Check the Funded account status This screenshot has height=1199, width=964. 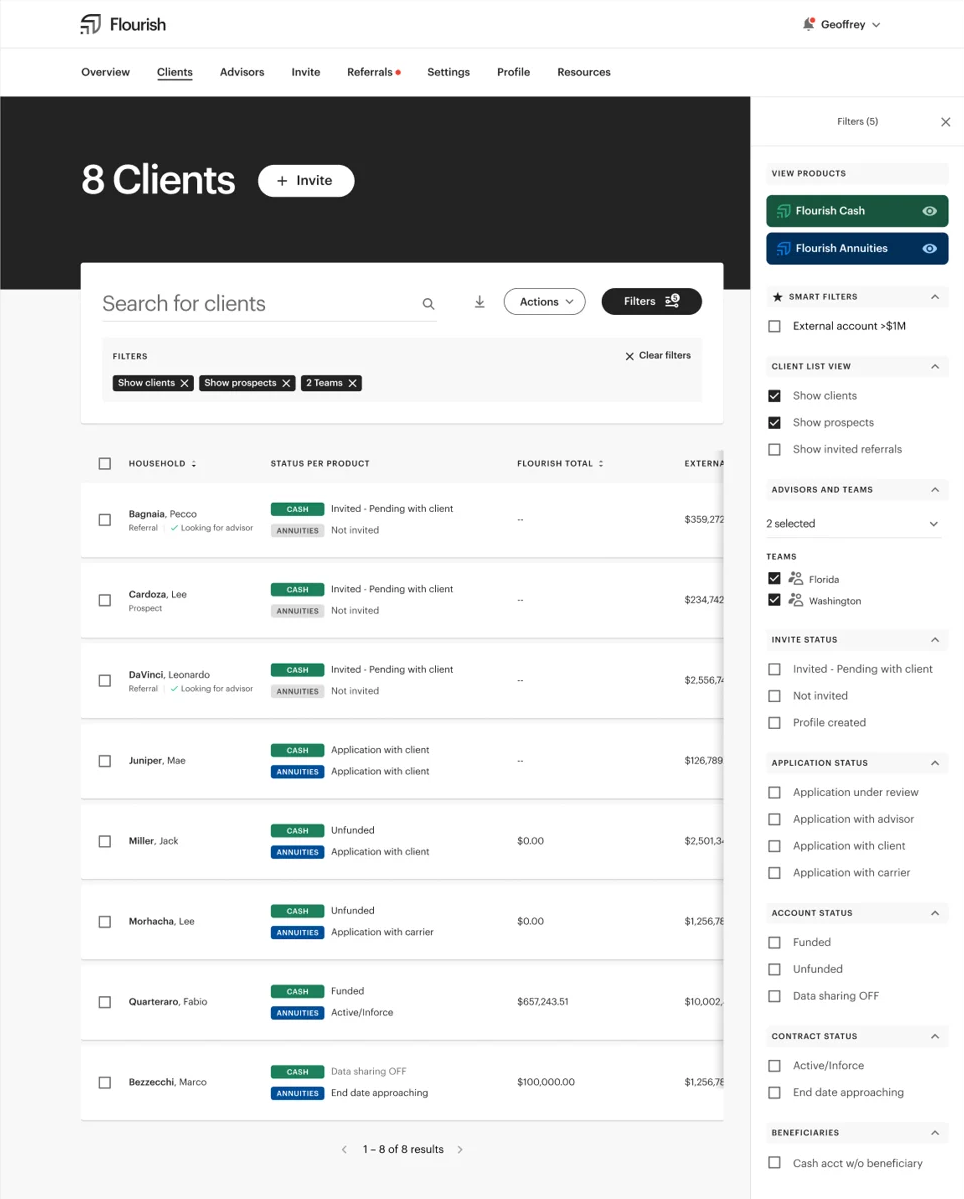click(774, 943)
